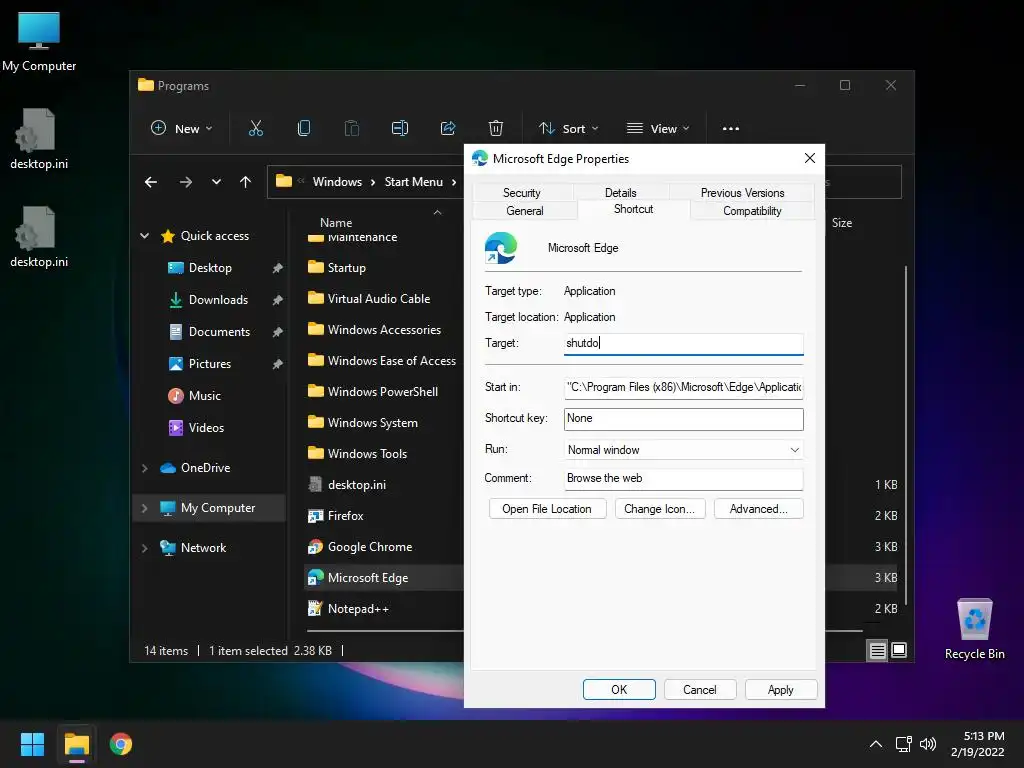Go back with the left arrow

151,182
